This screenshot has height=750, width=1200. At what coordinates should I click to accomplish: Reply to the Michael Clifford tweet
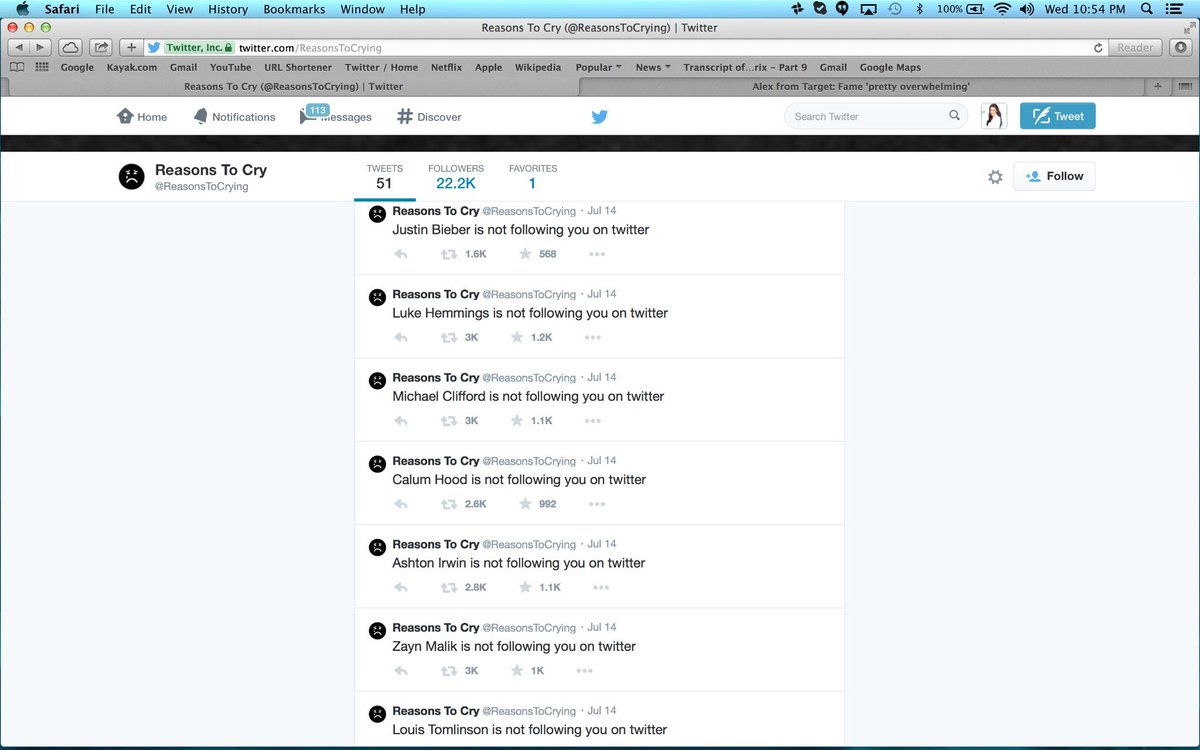click(401, 421)
